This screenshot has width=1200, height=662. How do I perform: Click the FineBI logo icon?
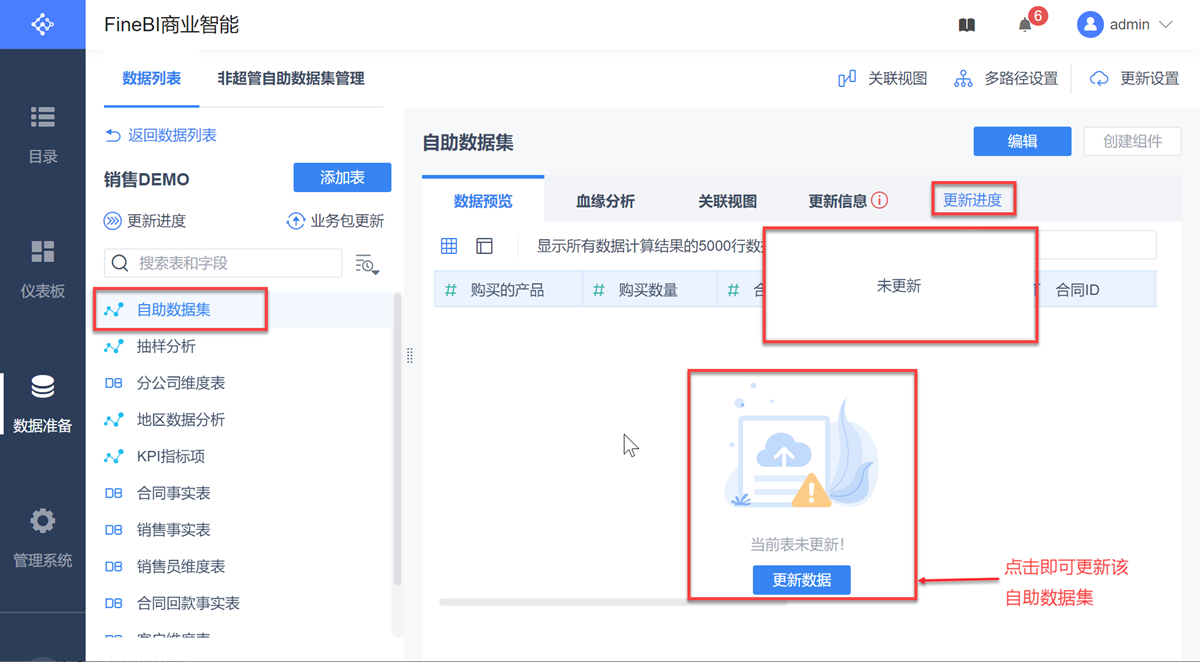tap(42, 24)
